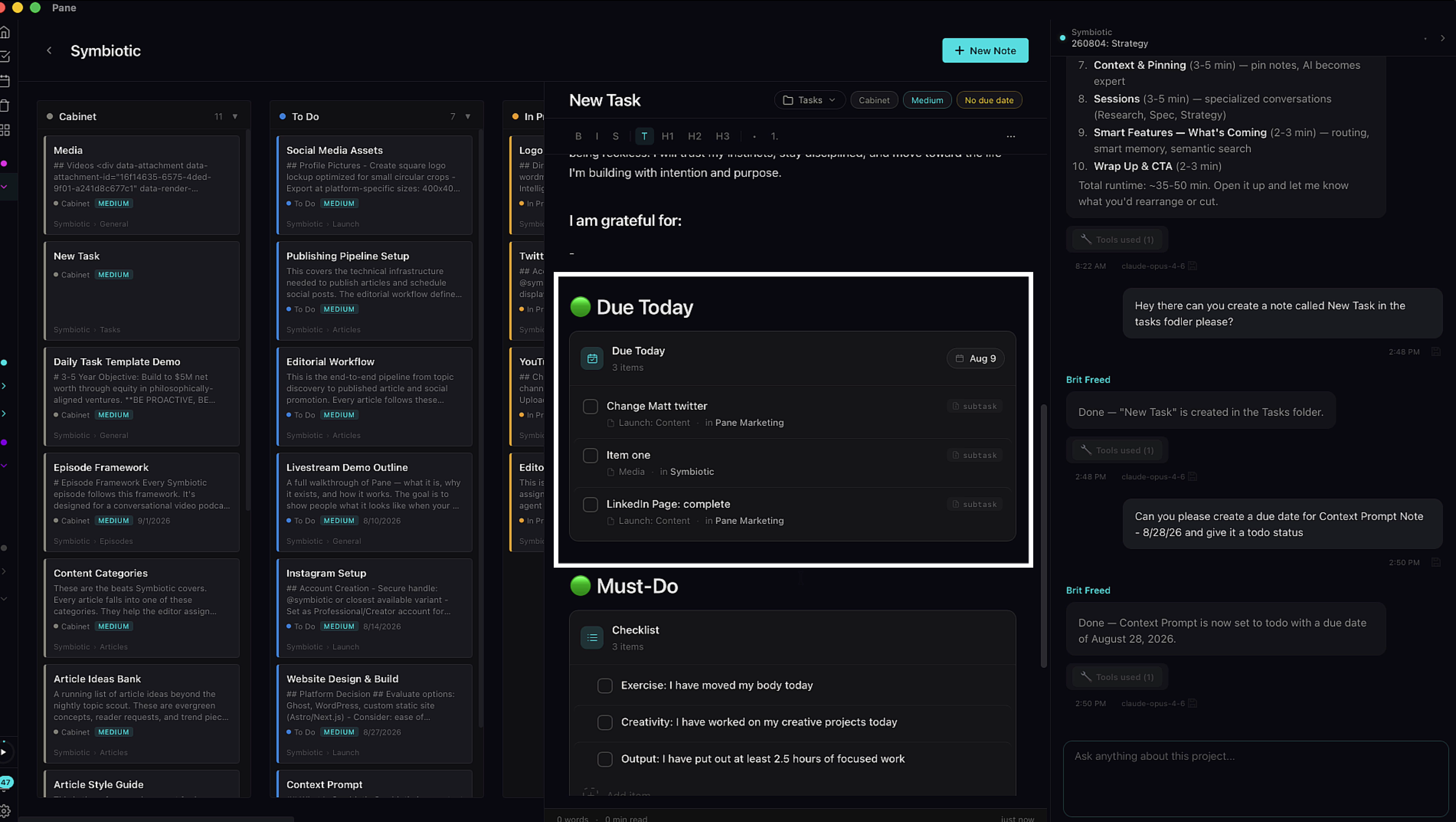Expand Tools used above the 8:22 AM timestamp
This screenshot has height=822, width=1456.
point(1117,240)
